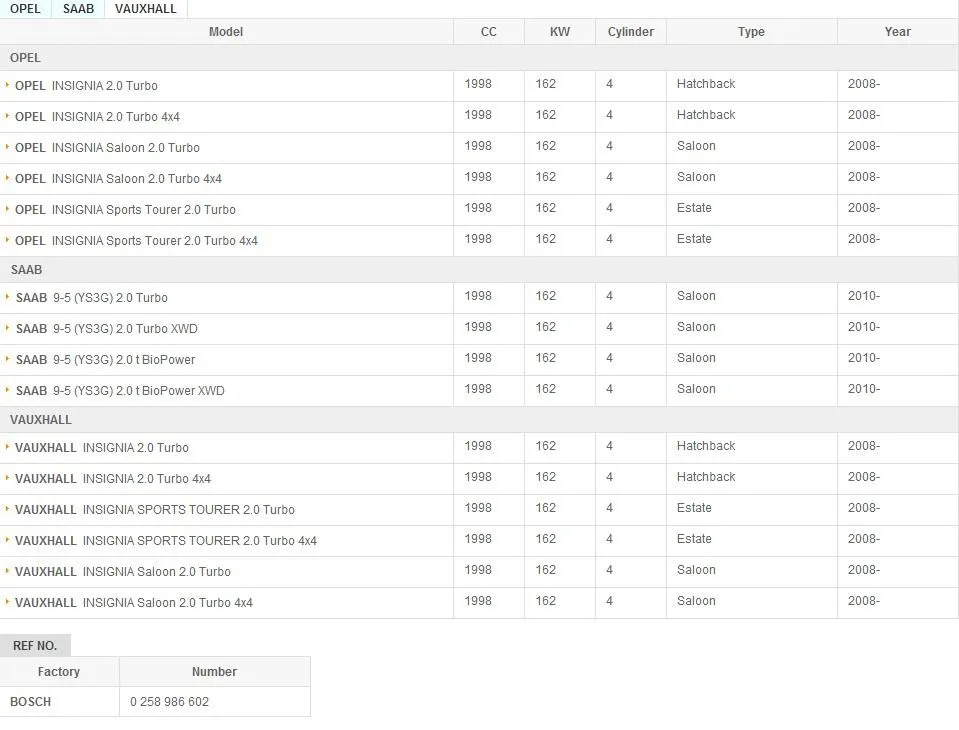Click the arrow beside VAUXHALL SPORTS TOURER 2.0 Turbo 4x4

(7, 540)
